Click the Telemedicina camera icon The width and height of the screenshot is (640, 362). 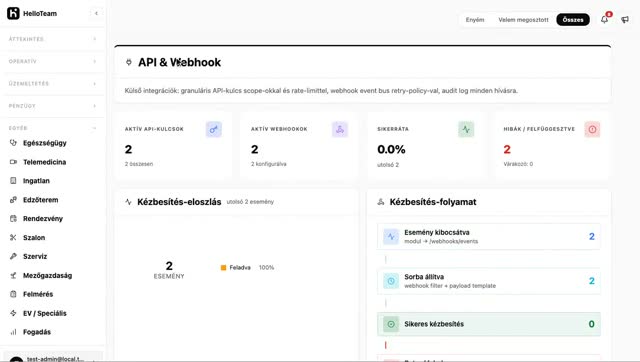click(13, 162)
